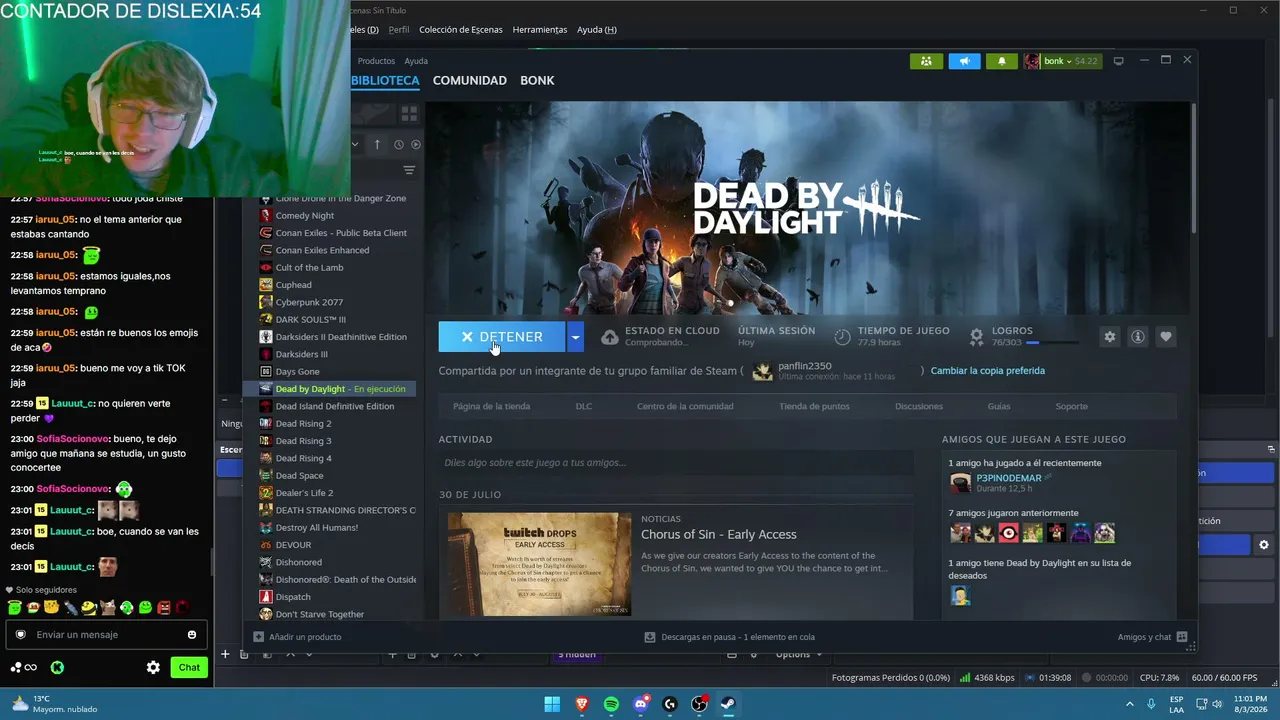Switch library to grid collections view

pos(409,113)
